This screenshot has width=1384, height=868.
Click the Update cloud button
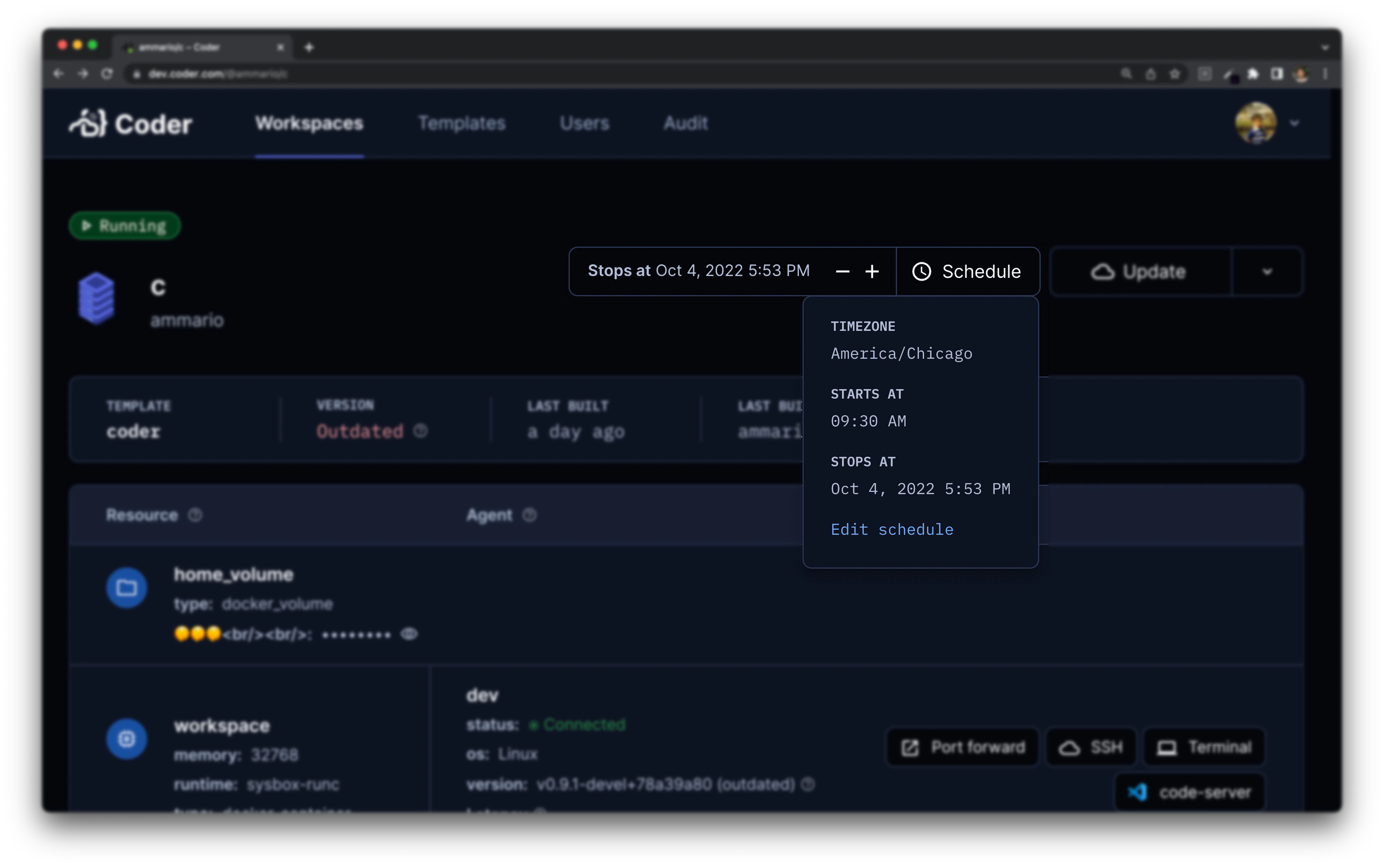click(x=1140, y=271)
